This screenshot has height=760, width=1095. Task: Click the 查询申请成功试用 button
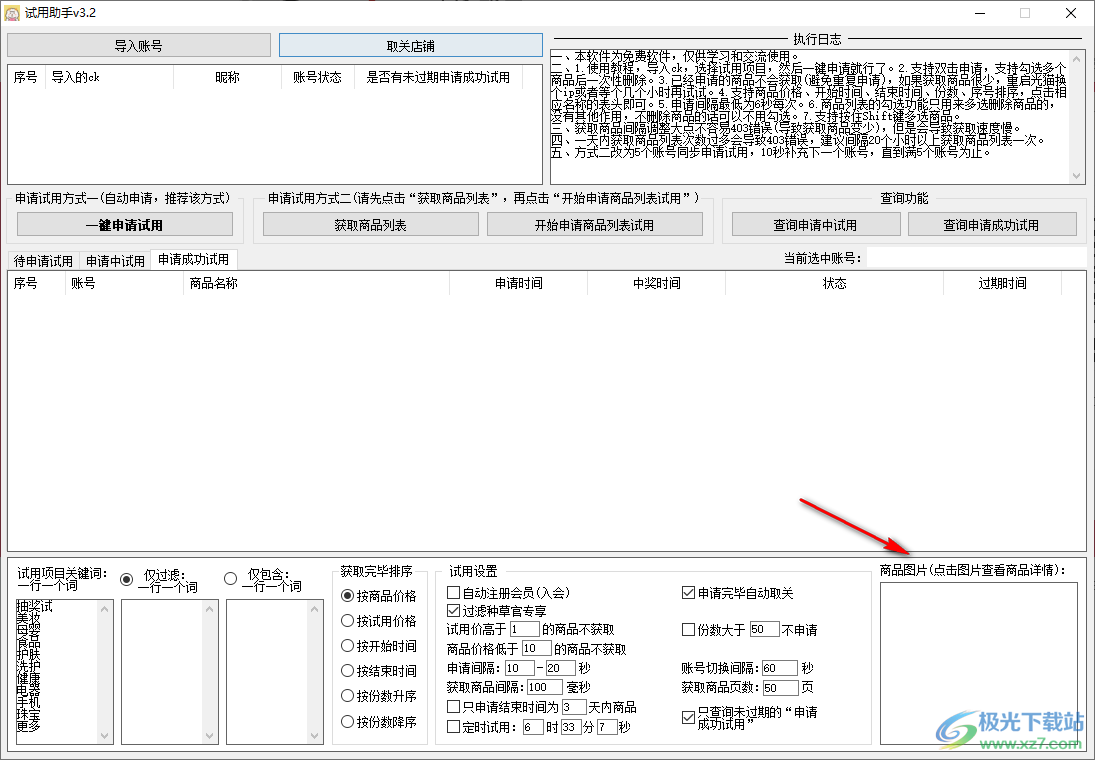(x=992, y=225)
